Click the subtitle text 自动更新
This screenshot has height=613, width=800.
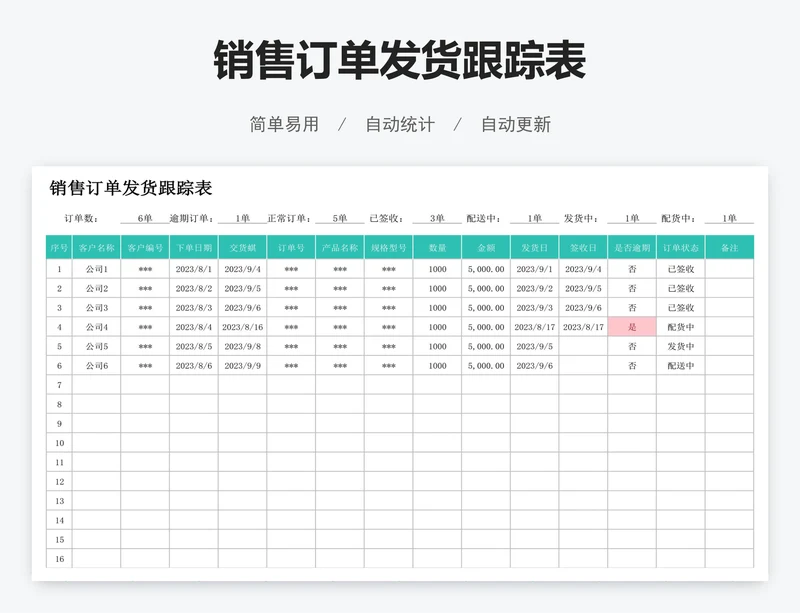(516, 125)
